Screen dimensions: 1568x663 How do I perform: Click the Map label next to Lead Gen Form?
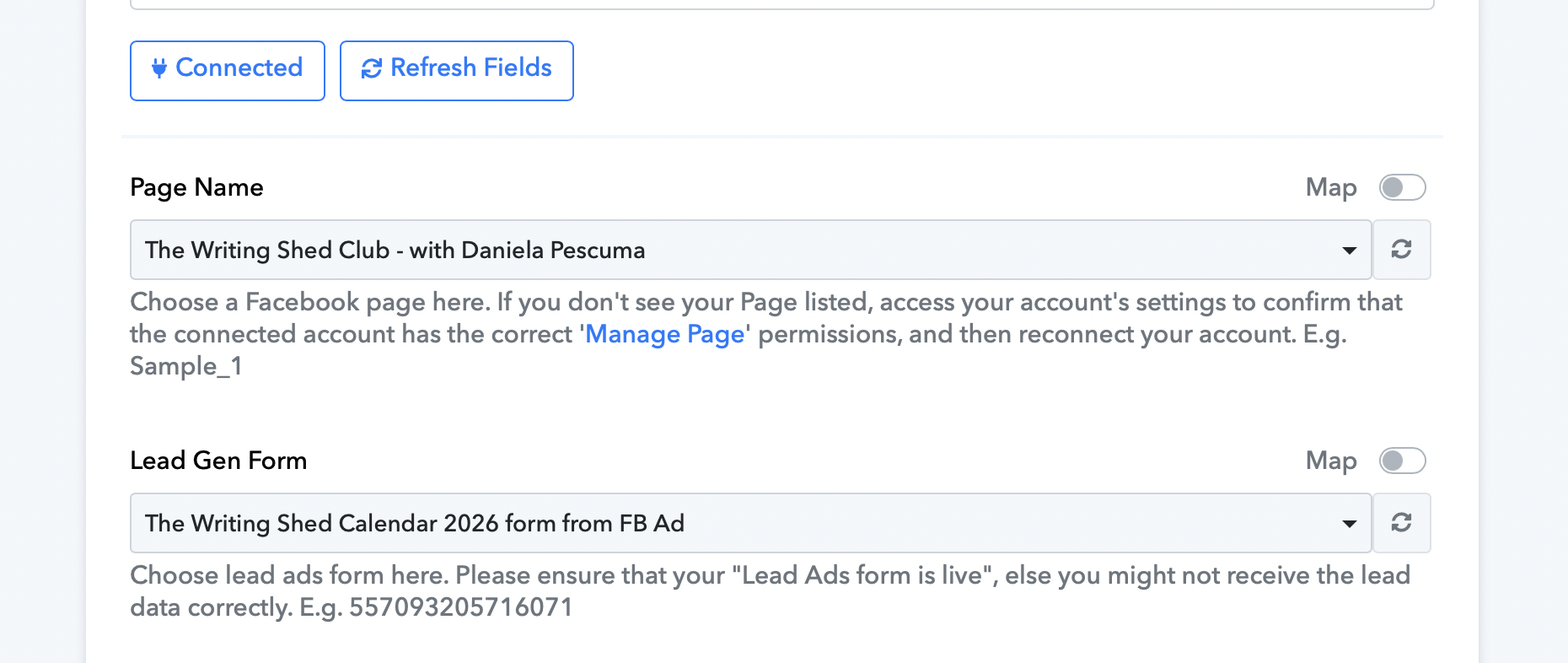1331,461
